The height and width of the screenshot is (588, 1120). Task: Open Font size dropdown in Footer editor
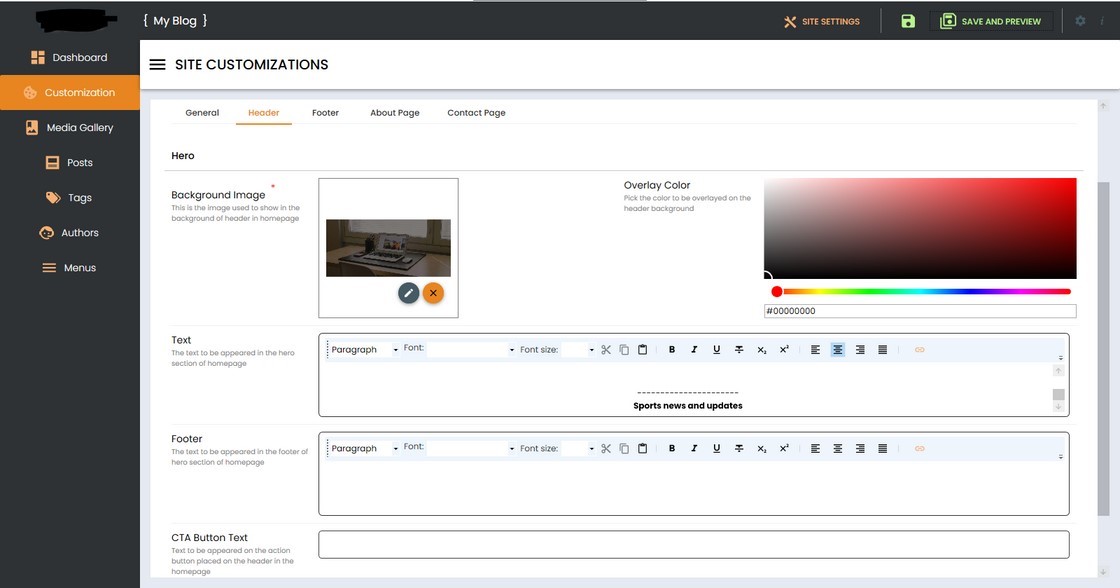[577, 449]
